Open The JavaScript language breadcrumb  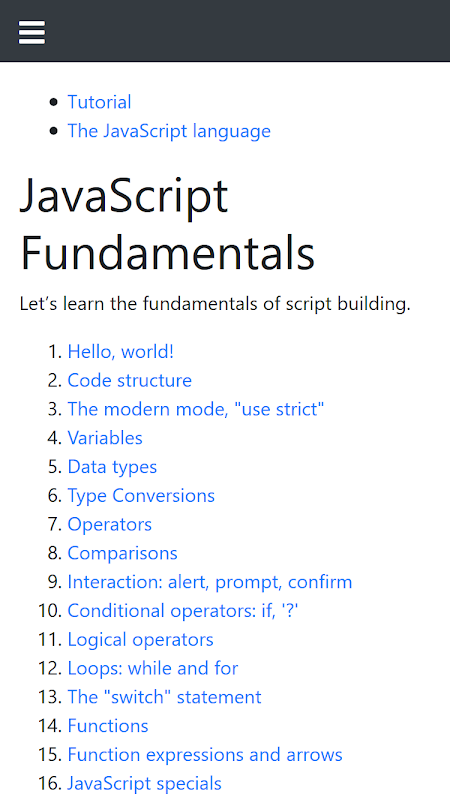point(169,131)
